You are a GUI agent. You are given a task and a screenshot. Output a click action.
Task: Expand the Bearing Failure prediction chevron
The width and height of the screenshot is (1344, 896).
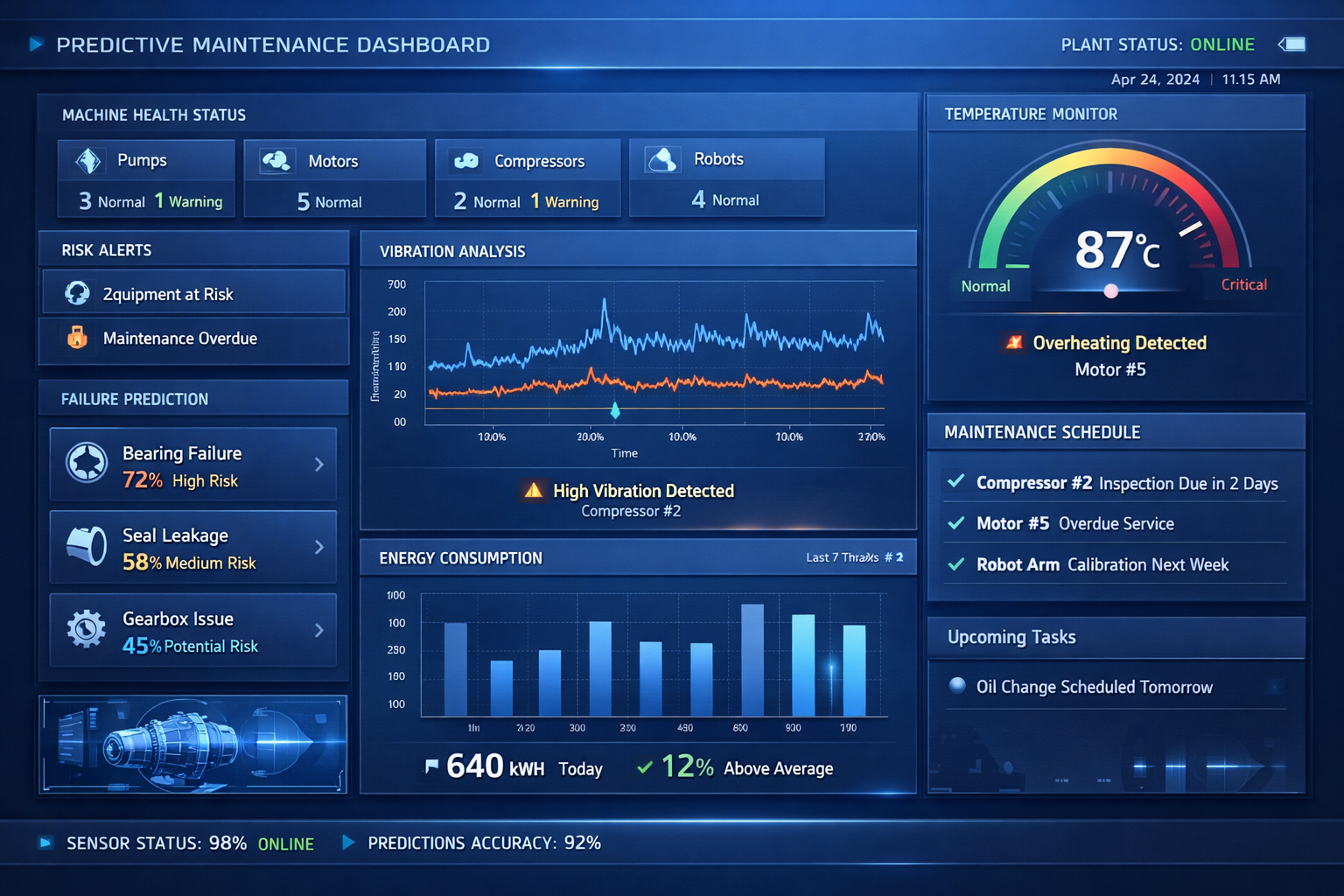click(319, 465)
